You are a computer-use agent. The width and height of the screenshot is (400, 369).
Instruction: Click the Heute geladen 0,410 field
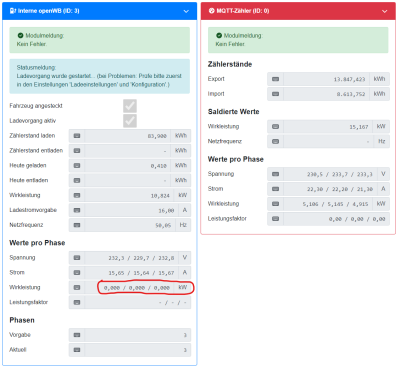pyautogui.click(x=128, y=166)
